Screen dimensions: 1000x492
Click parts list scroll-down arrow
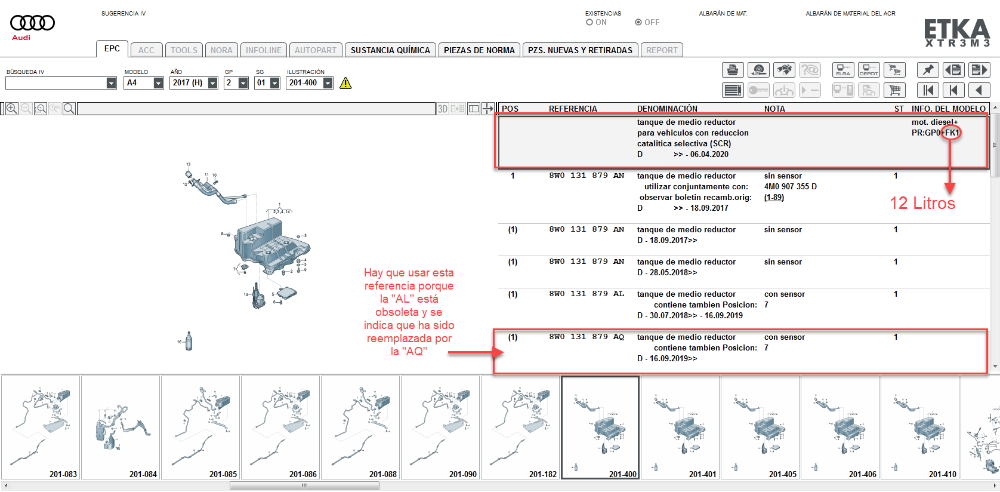[x=996, y=367]
